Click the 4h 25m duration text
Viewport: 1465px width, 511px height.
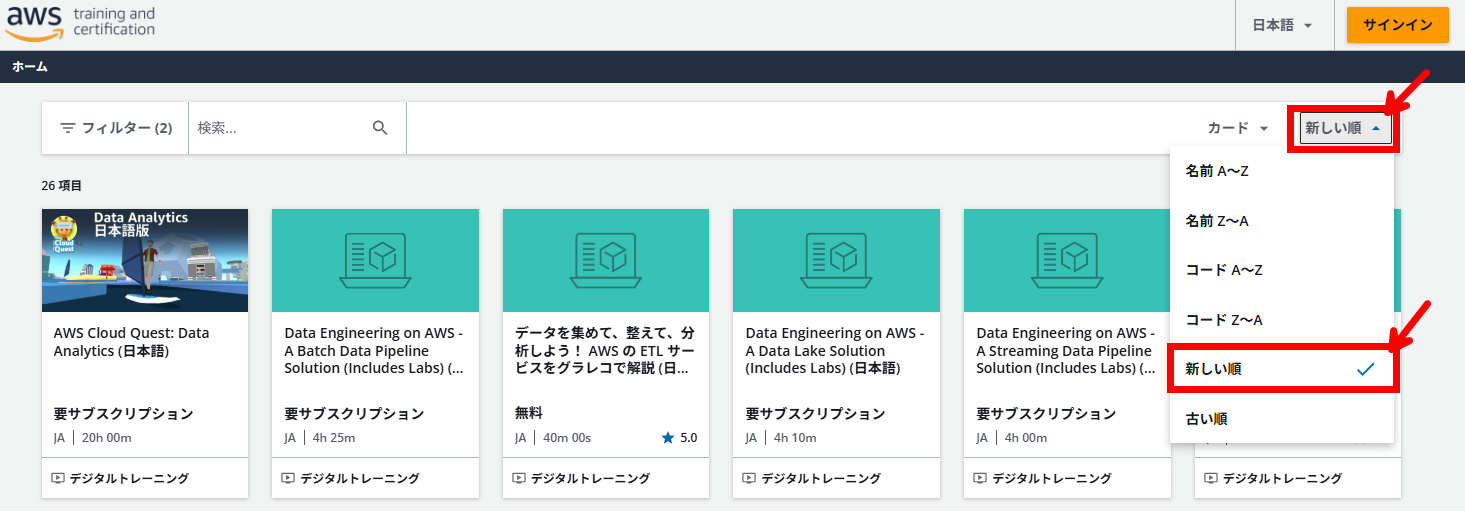coord(333,437)
